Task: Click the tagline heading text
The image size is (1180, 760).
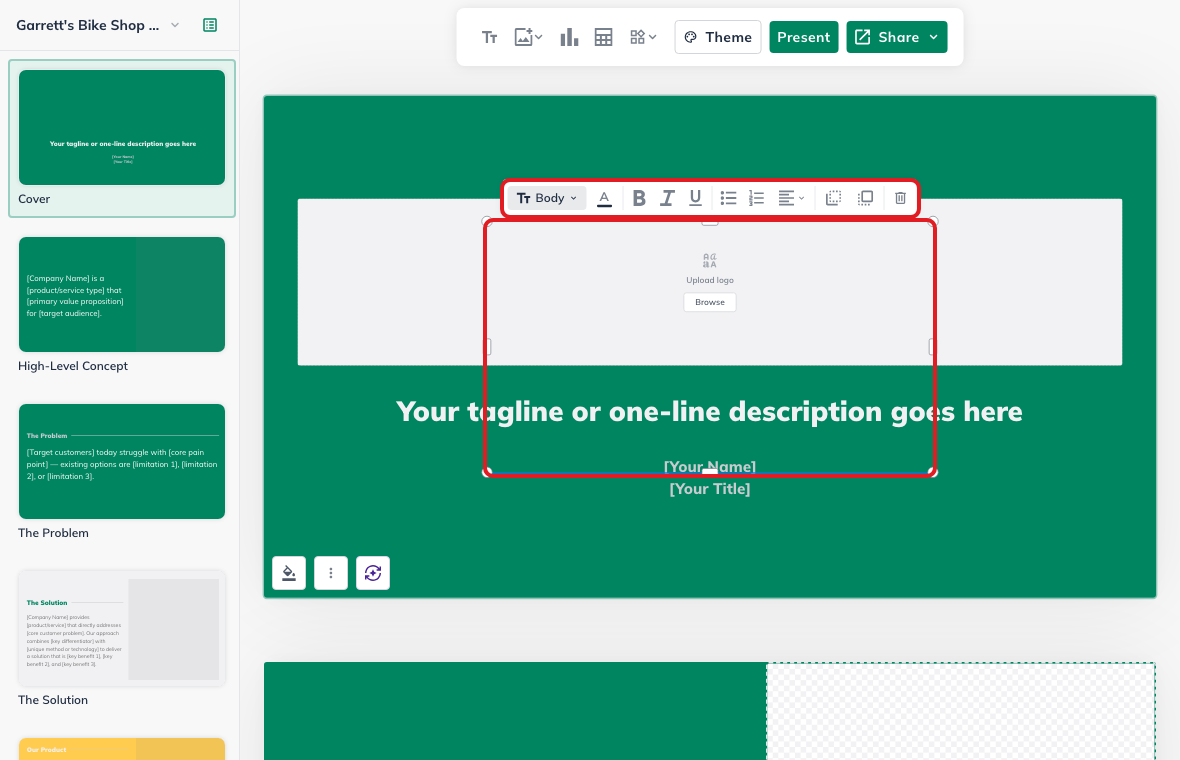Action: coord(709,412)
